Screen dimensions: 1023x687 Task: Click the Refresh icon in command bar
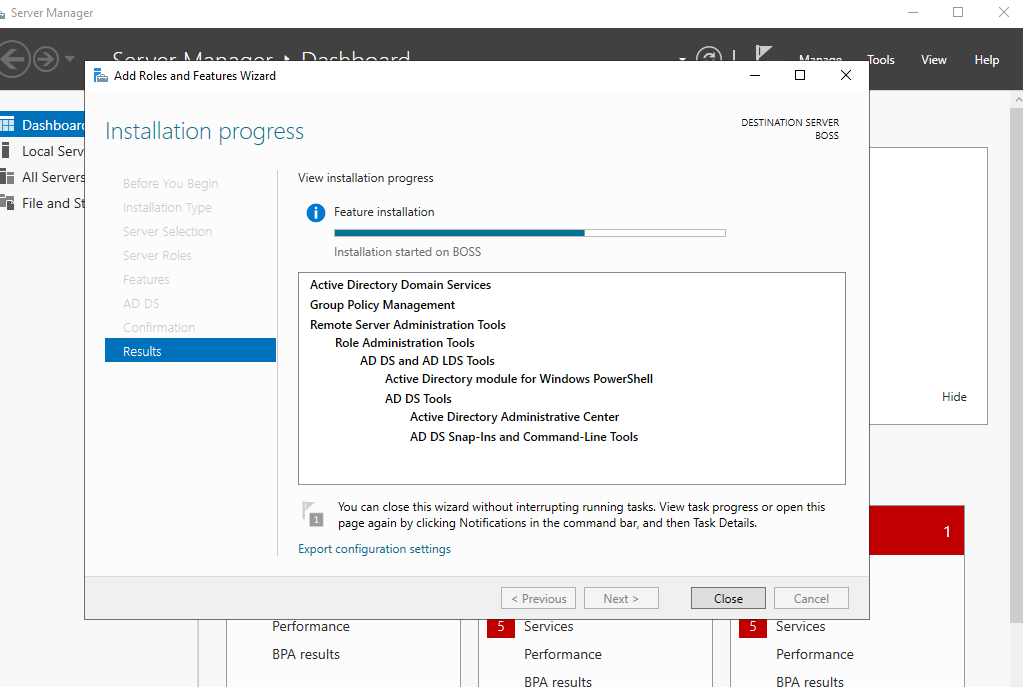pos(708,59)
